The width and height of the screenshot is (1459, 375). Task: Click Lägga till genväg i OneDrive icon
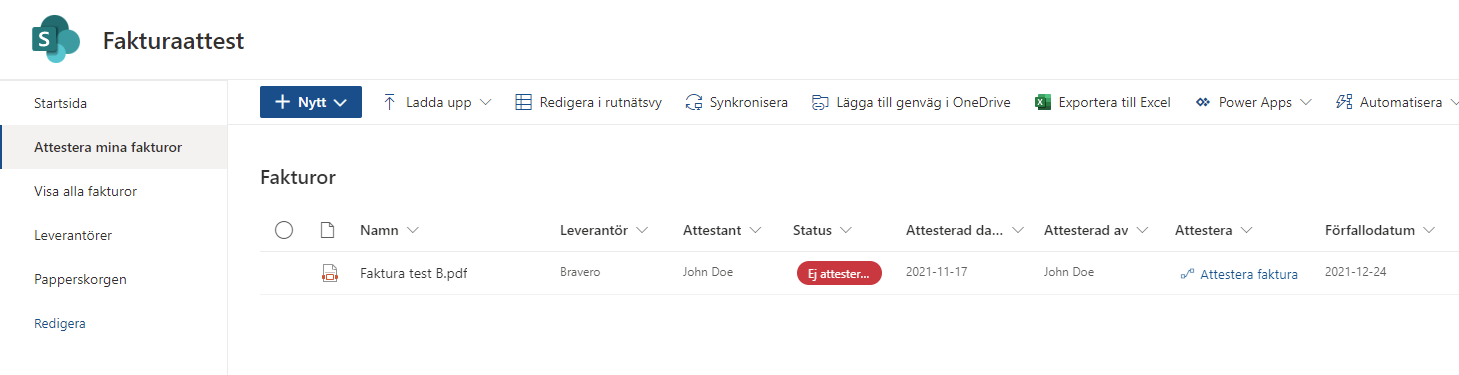820,102
